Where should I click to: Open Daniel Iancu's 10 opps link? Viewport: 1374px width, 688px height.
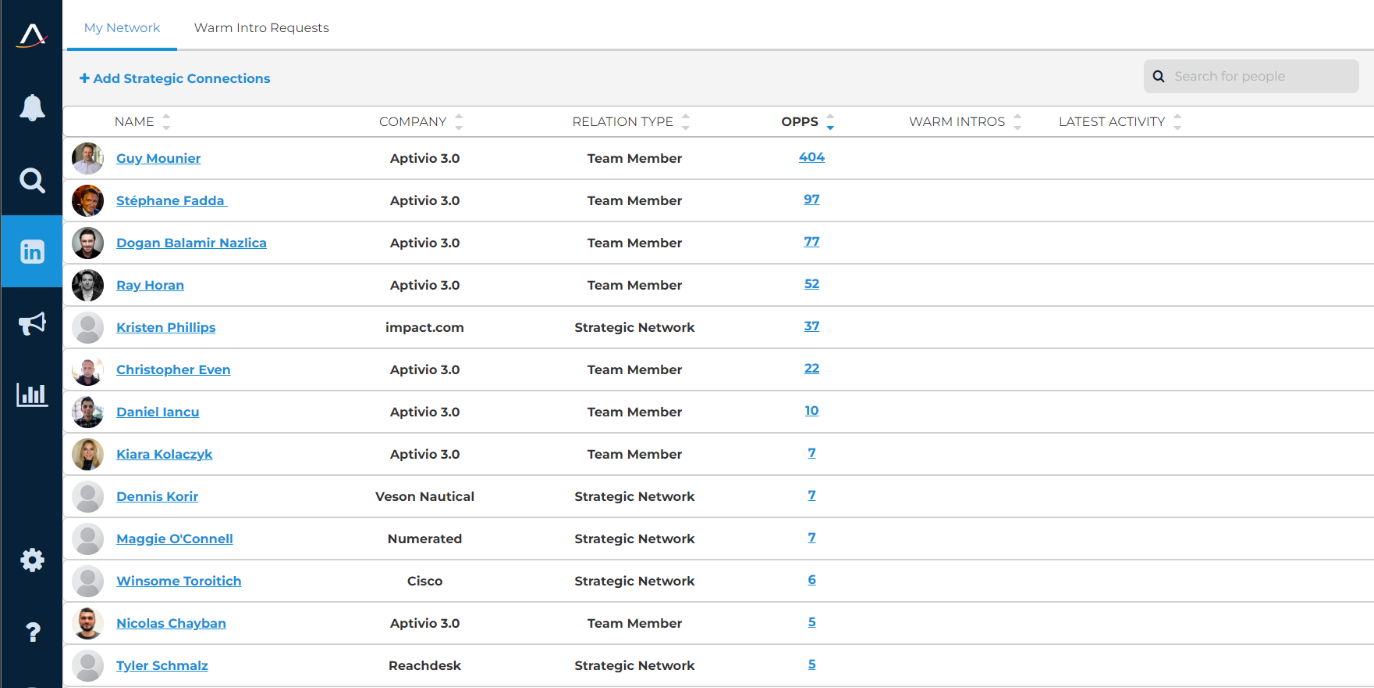[x=812, y=410]
